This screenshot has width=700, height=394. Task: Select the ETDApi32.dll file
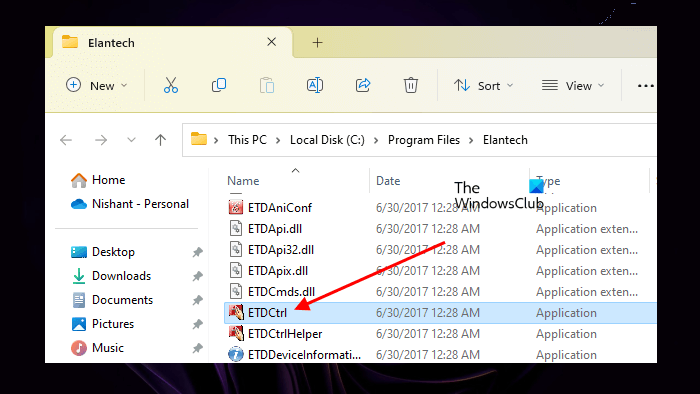281,250
